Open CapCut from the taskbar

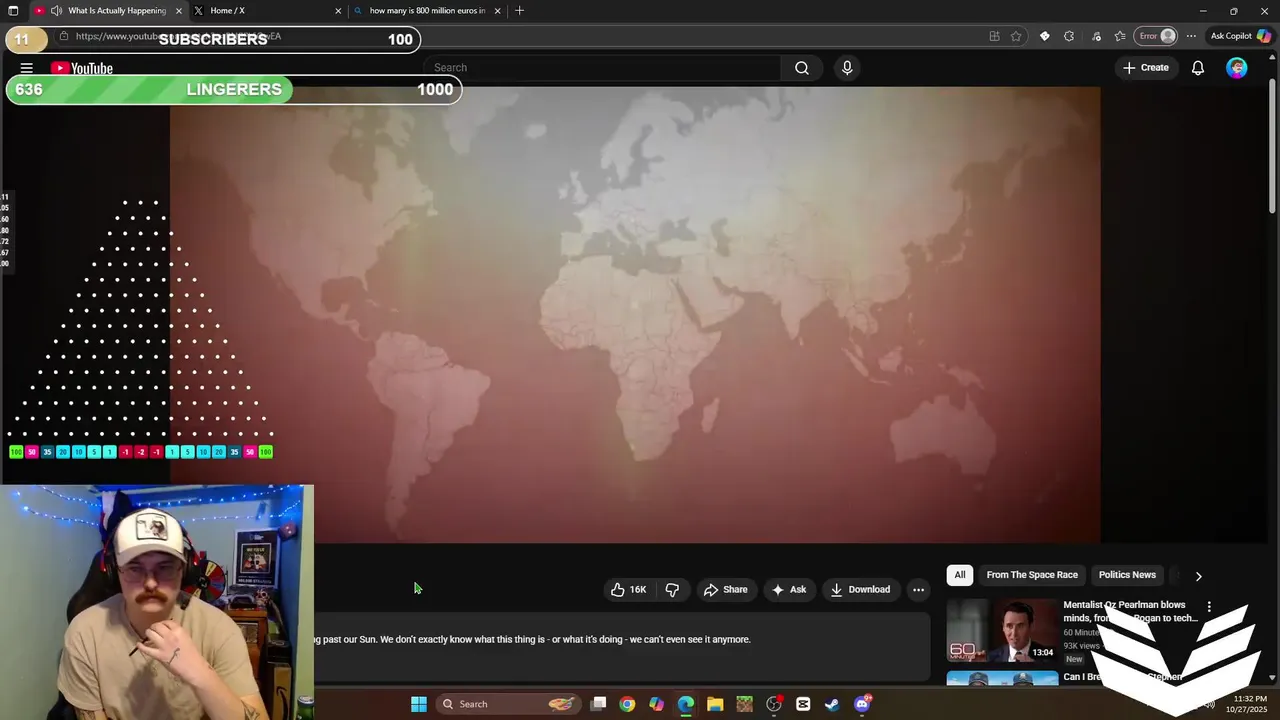[803, 704]
